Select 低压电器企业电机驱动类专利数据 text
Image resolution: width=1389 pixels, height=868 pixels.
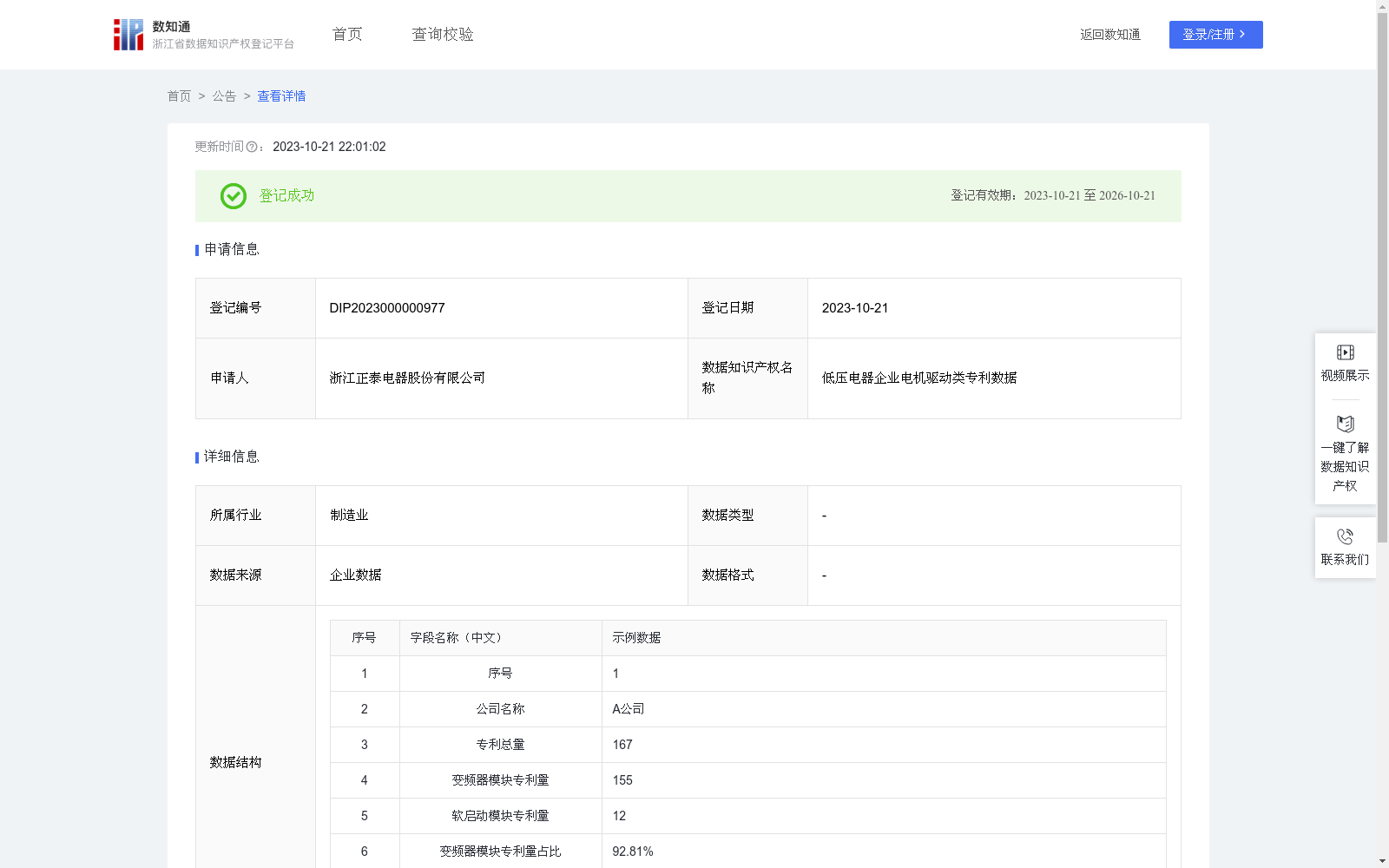click(919, 378)
